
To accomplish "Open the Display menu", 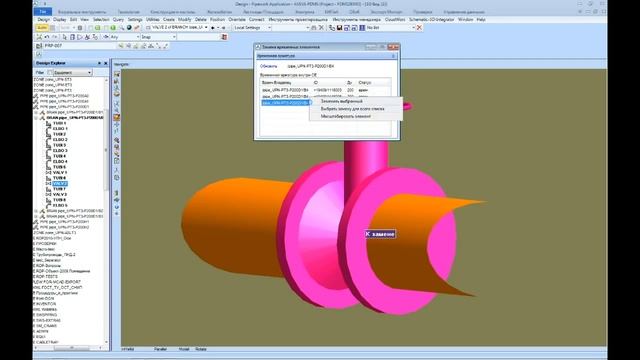I will click(x=60, y=20).
